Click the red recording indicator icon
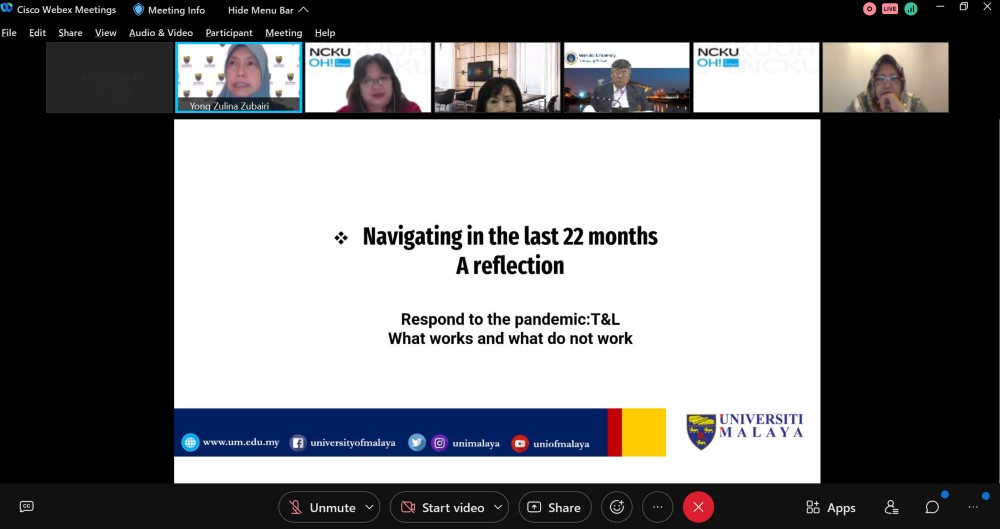 [869, 9]
